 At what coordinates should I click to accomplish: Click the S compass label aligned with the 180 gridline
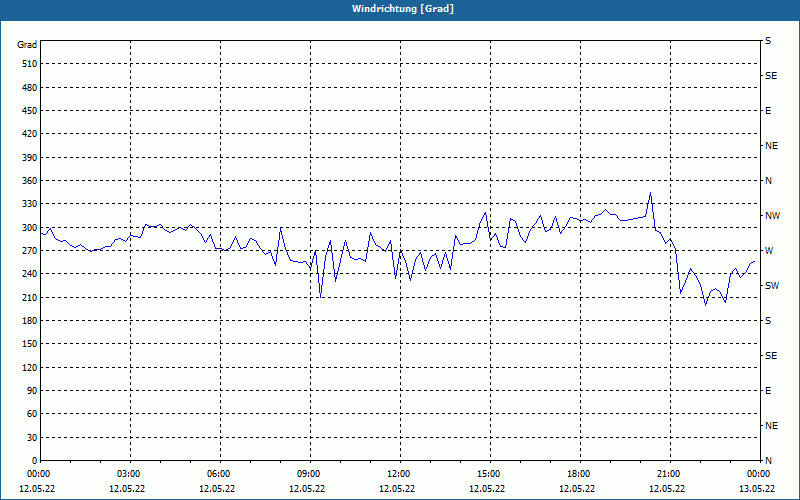click(x=768, y=321)
